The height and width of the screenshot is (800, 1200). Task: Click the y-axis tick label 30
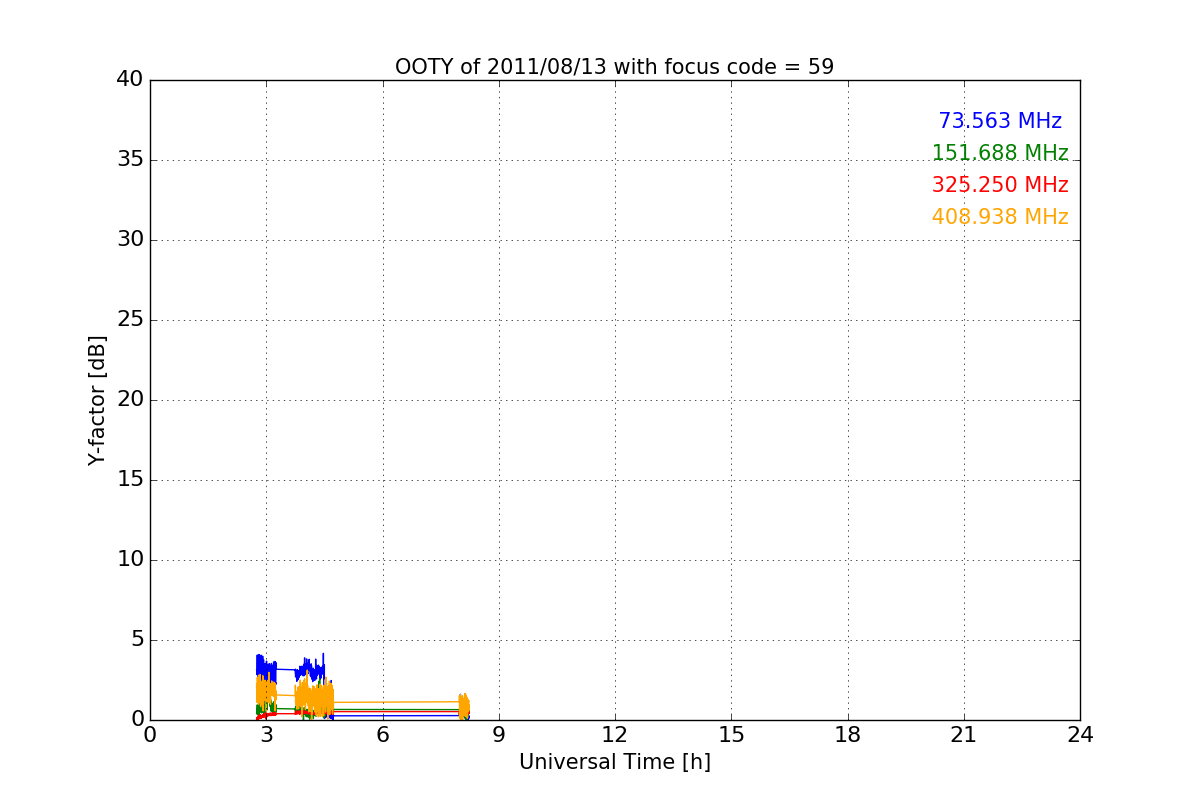(x=130, y=240)
